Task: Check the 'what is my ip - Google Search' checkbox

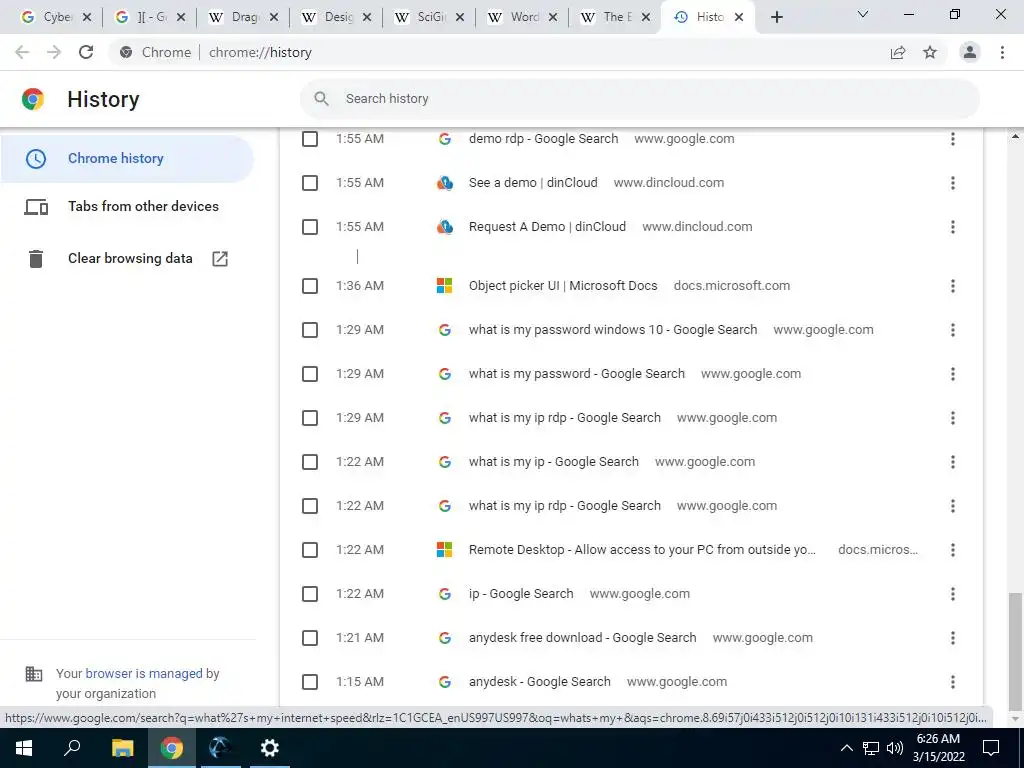Action: click(310, 462)
